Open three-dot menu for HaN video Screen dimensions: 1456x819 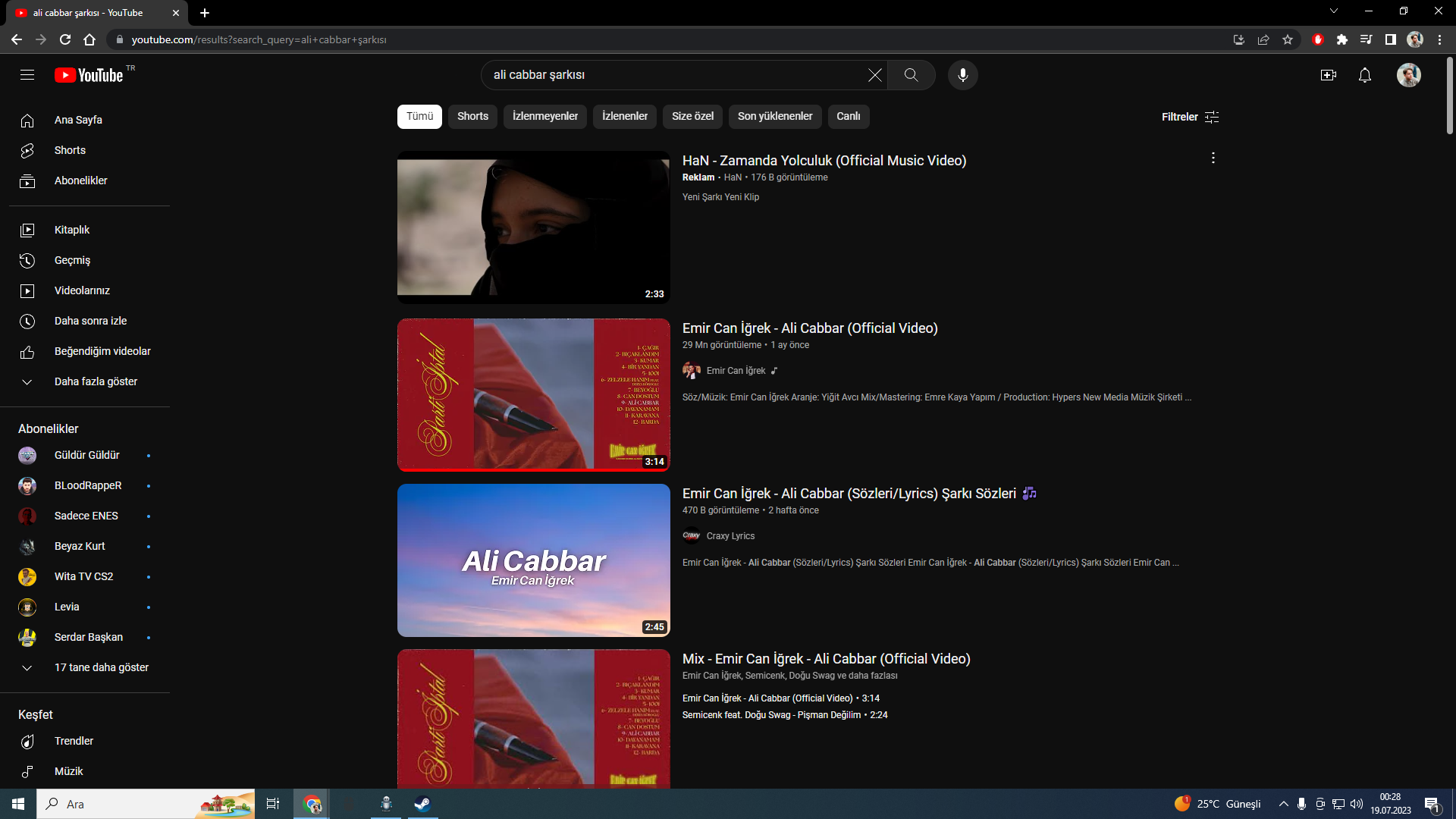coord(1213,158)
